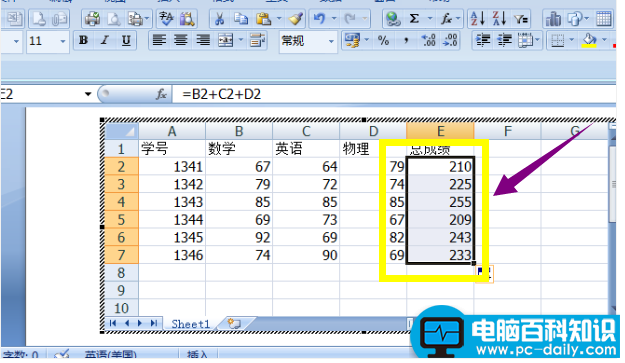This screenshot has height=363, width=625.
Task: Click the Paste clipboard icon
Action: (263, 18)
